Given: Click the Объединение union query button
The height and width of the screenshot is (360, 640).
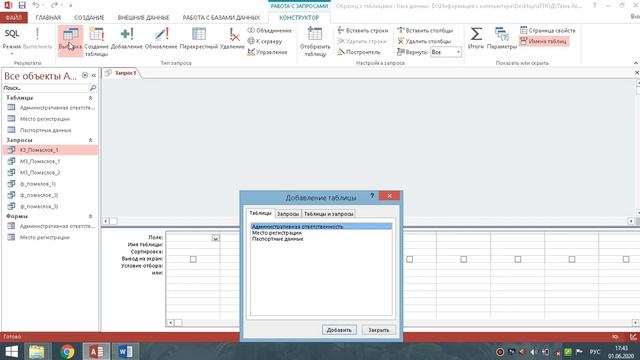Looking at the screenshot, I should point(269,31).
